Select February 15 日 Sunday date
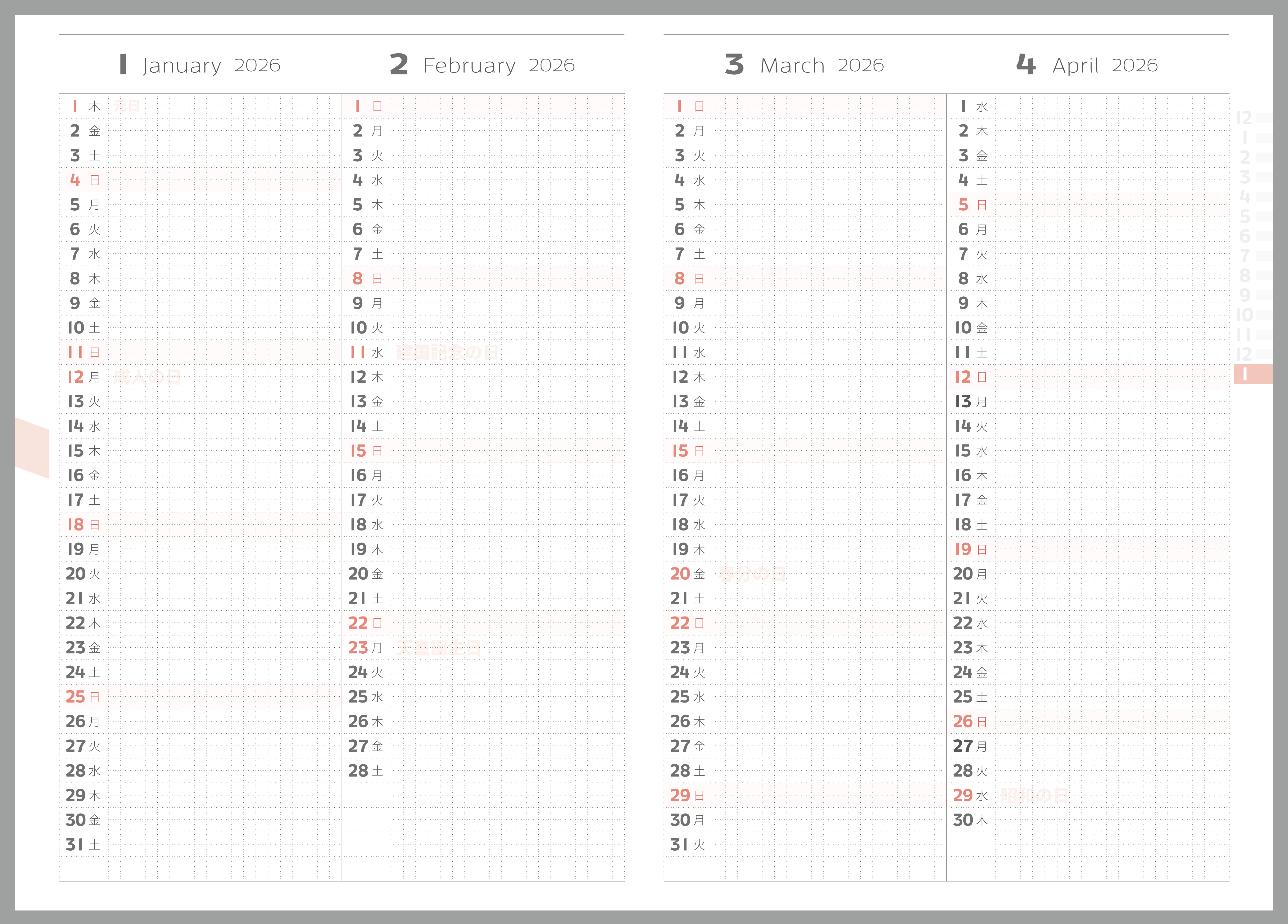 [367, 451]
